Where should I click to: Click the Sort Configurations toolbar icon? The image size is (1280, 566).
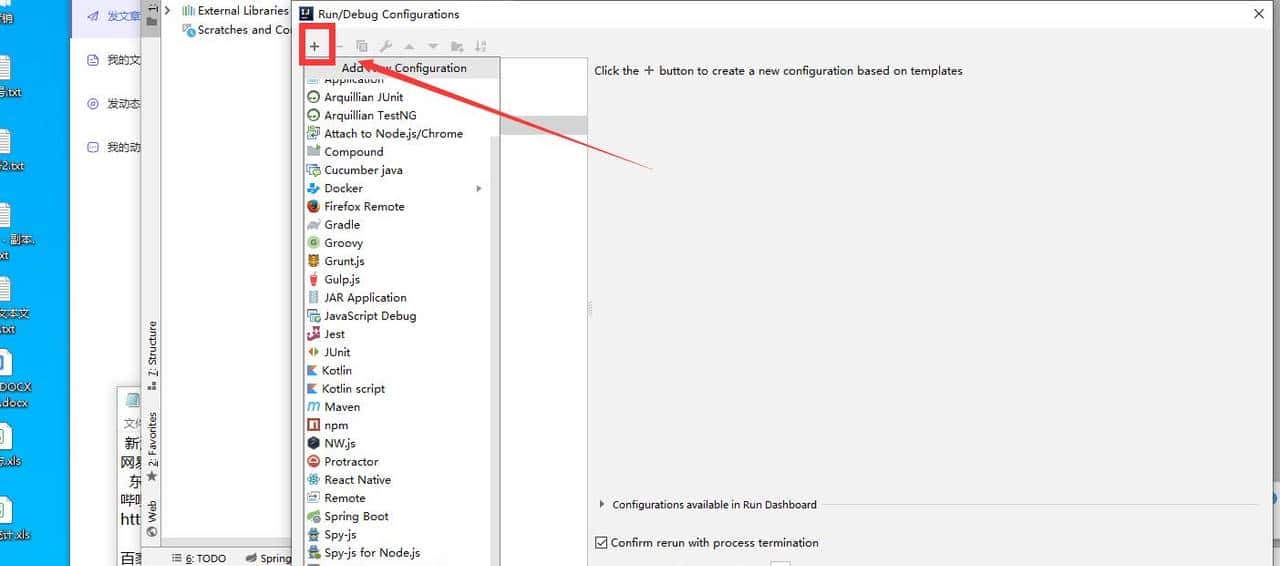point(481,46)
